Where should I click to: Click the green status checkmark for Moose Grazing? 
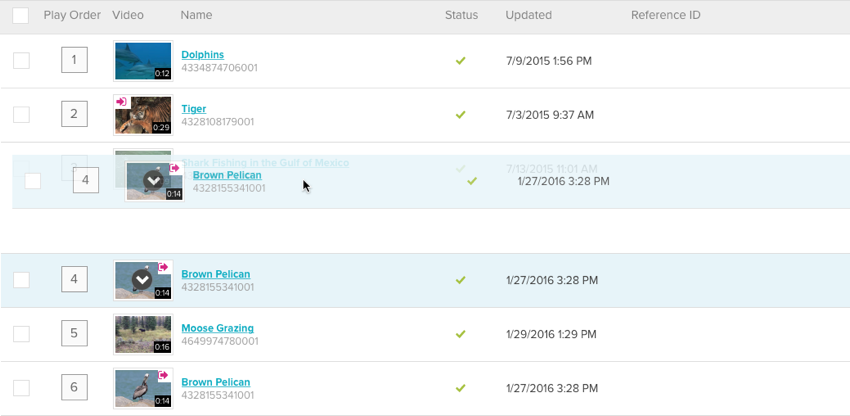coord(461,334)
